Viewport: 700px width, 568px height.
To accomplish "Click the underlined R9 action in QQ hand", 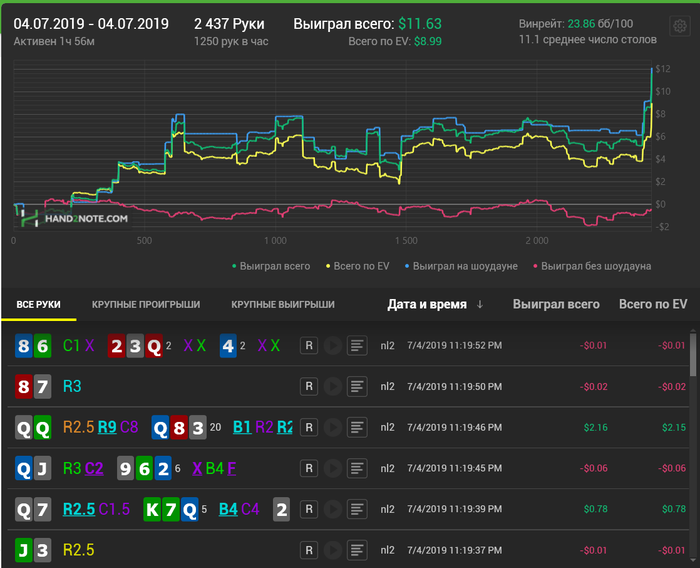I will pyautogui.click(x=107, y=427).
